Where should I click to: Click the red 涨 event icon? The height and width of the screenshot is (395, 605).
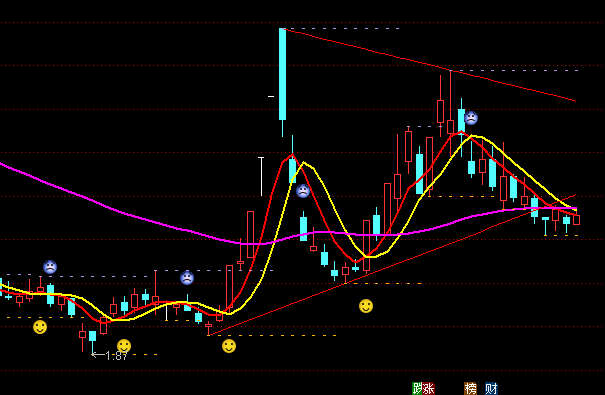(429, 388)
